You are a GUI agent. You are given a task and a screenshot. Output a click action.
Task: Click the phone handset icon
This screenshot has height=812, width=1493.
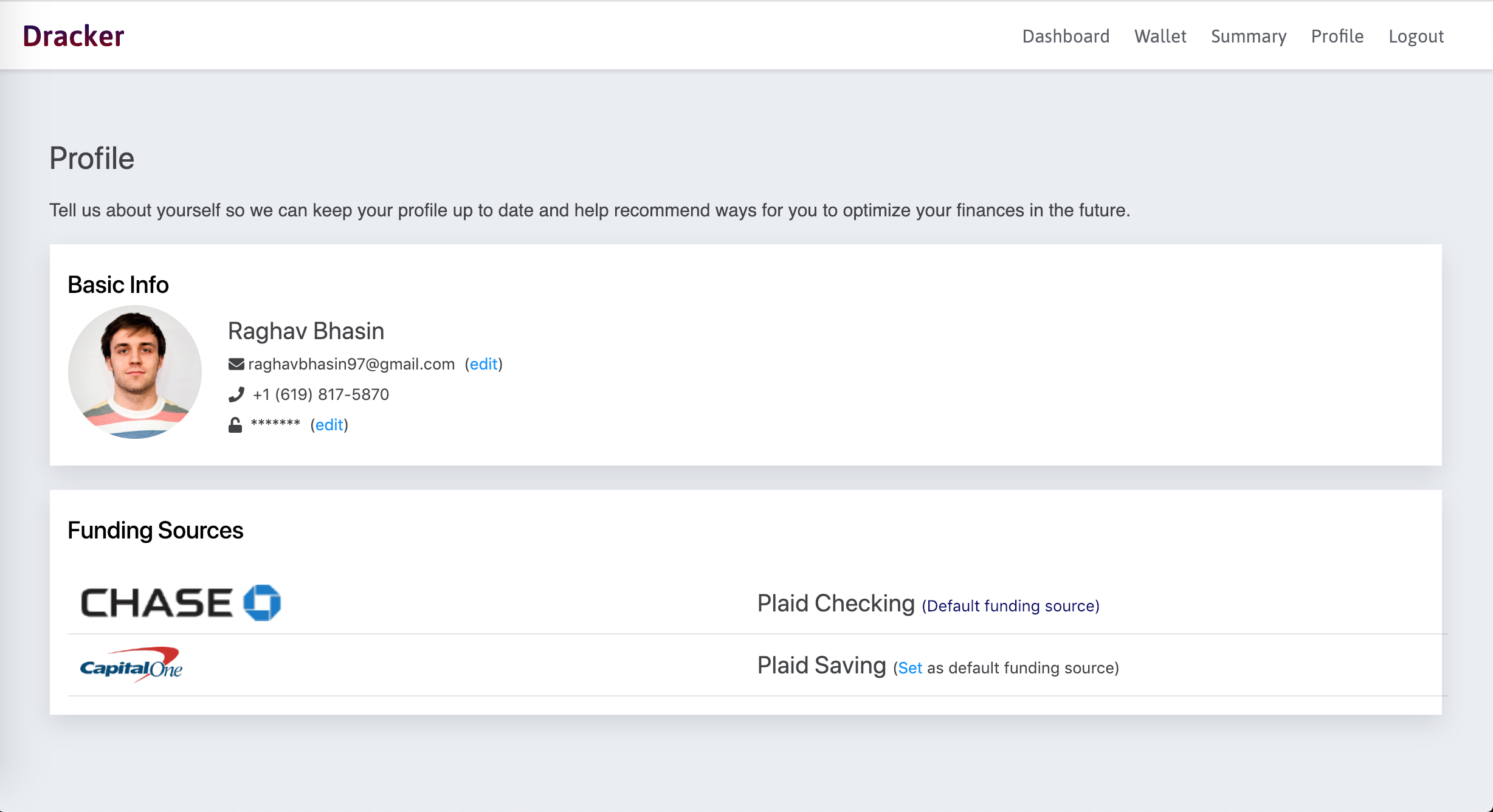[236, 394]
